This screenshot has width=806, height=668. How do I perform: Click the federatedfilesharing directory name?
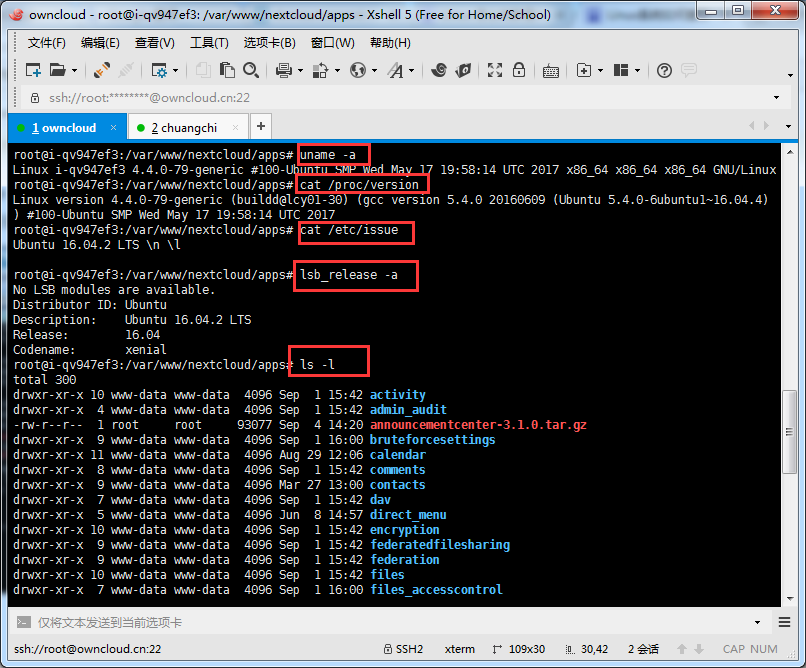440,545
